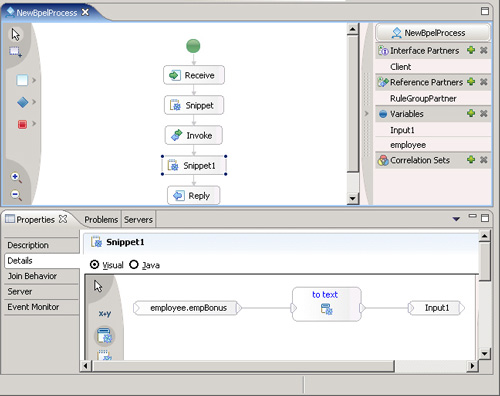Pick the blue diamond structured activities icon

[x=22, y=102]
